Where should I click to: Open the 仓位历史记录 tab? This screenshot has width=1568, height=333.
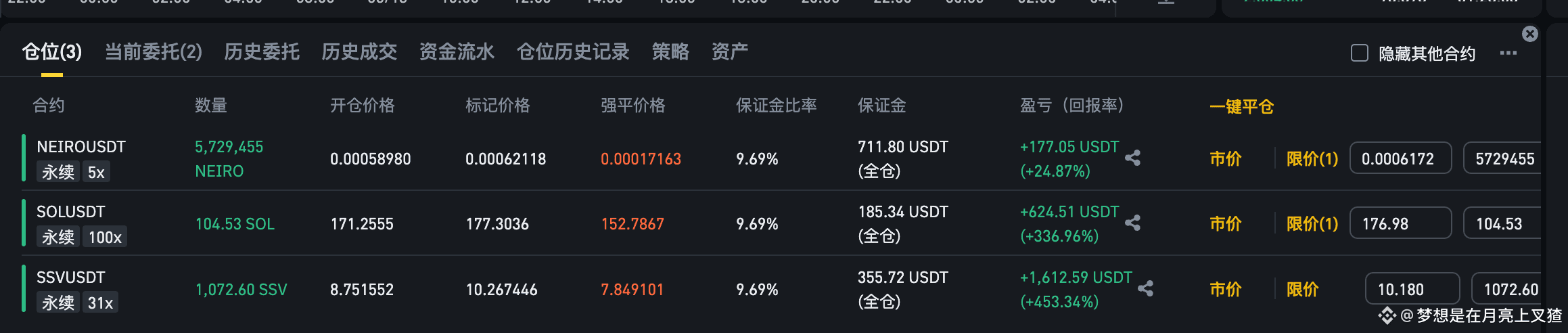coord(573,52)
